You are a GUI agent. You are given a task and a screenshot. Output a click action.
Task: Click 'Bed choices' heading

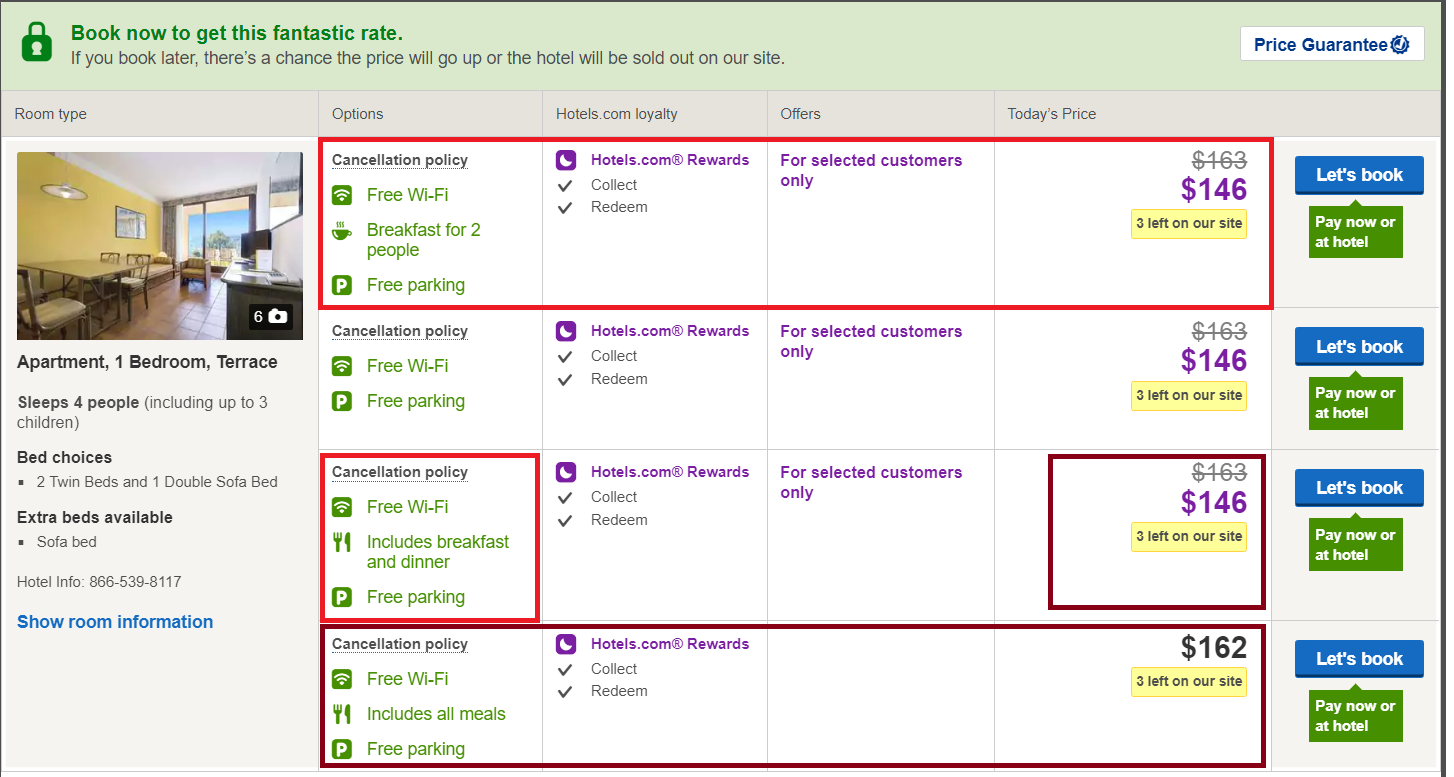[64, 457]
